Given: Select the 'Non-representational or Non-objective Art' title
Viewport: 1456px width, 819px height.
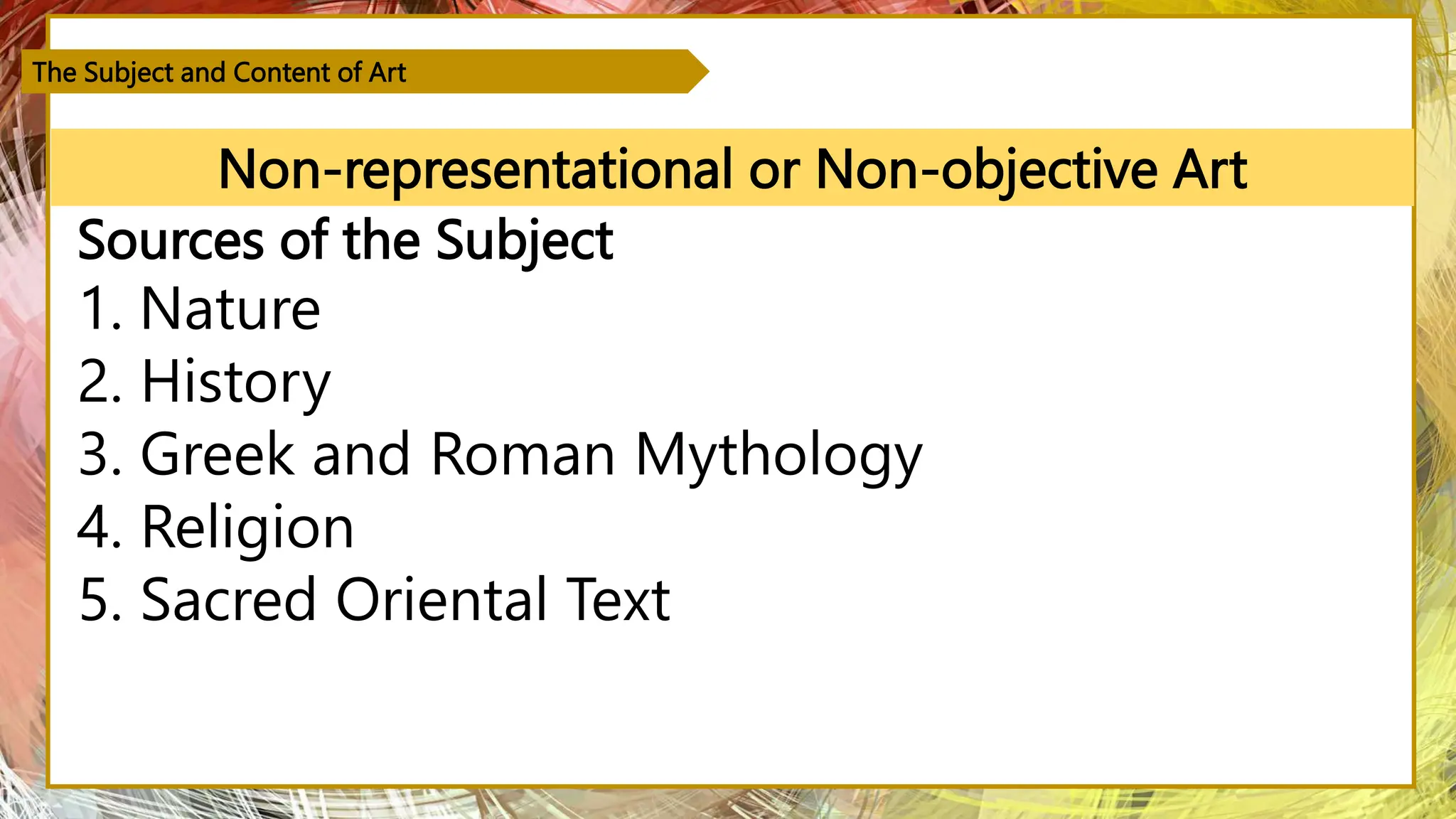Looking at the screenshot, I should (x=732, y=169).
